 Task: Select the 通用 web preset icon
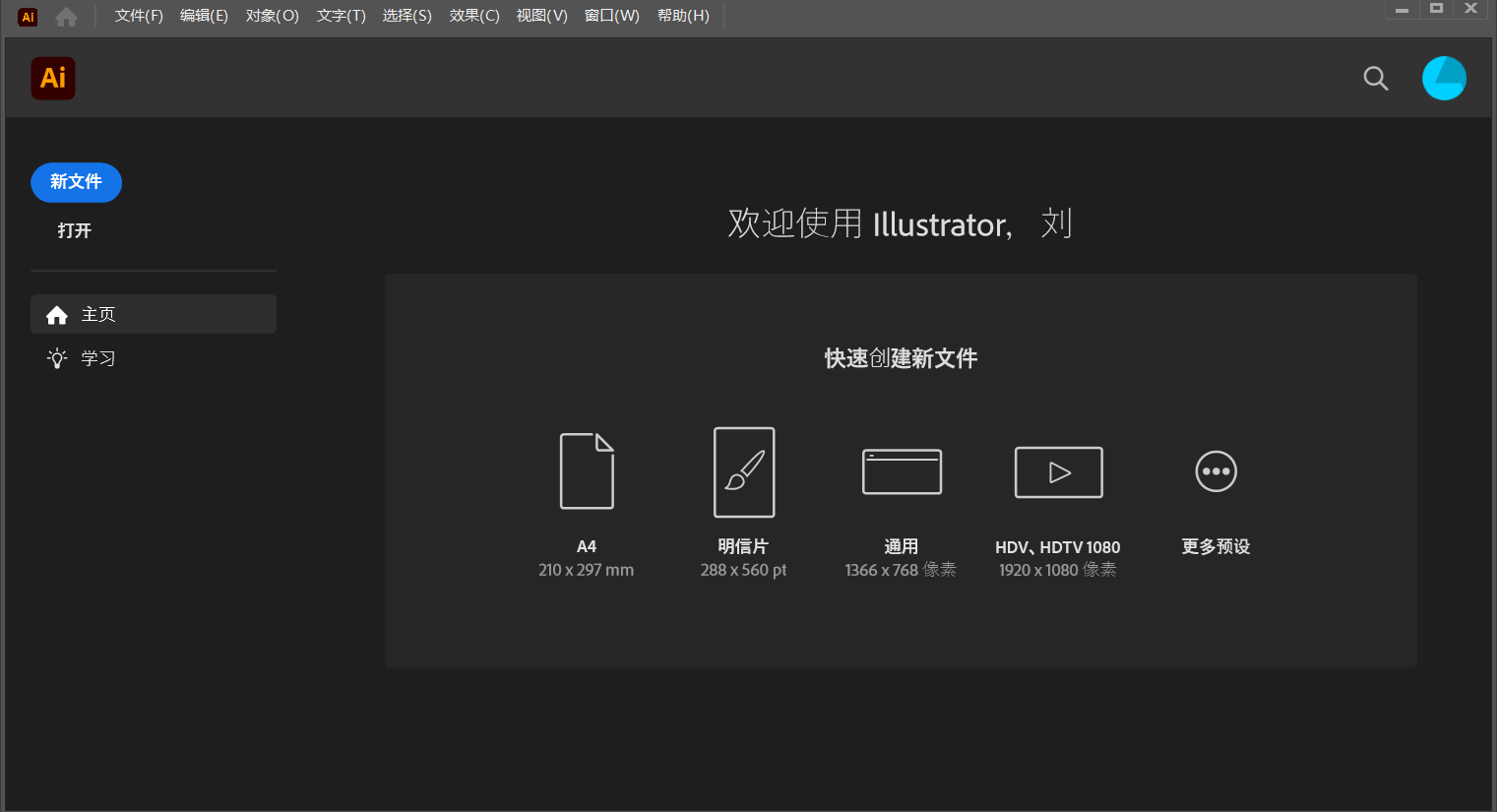pos(902,471)
